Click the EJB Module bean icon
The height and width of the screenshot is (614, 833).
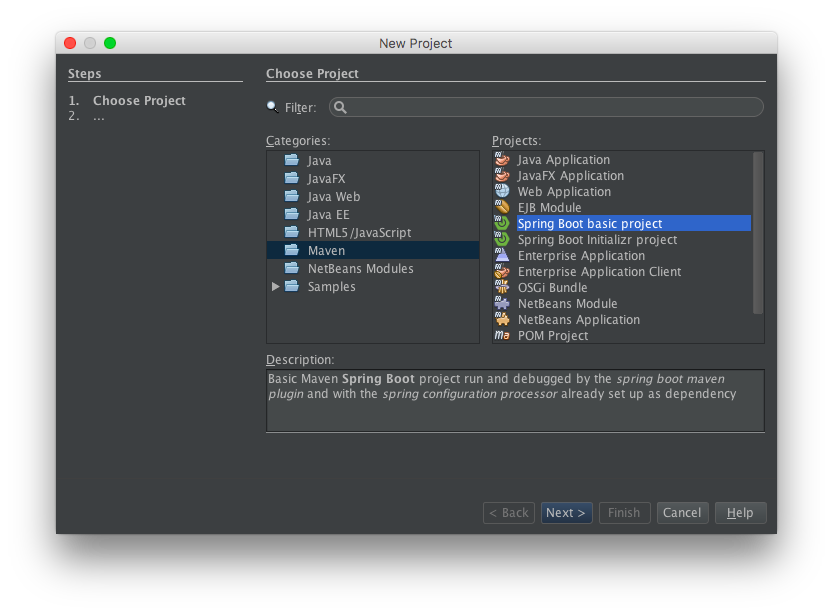click(x=502, y=207)
